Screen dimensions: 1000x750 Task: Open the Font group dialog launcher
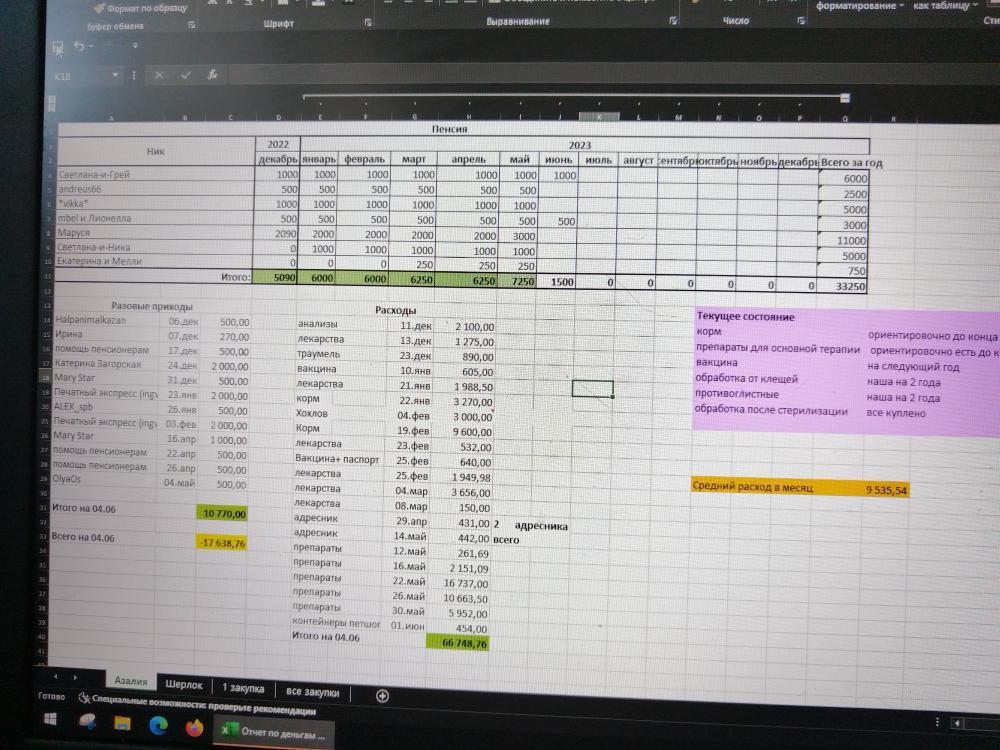(368, 22)
